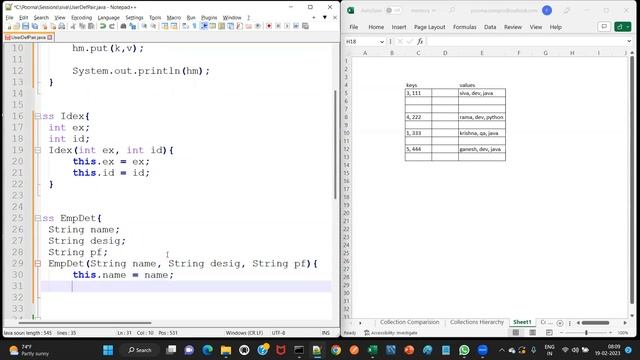Click the Windows taskbar Search box
640x360 pixels.
tap(140, 350)
